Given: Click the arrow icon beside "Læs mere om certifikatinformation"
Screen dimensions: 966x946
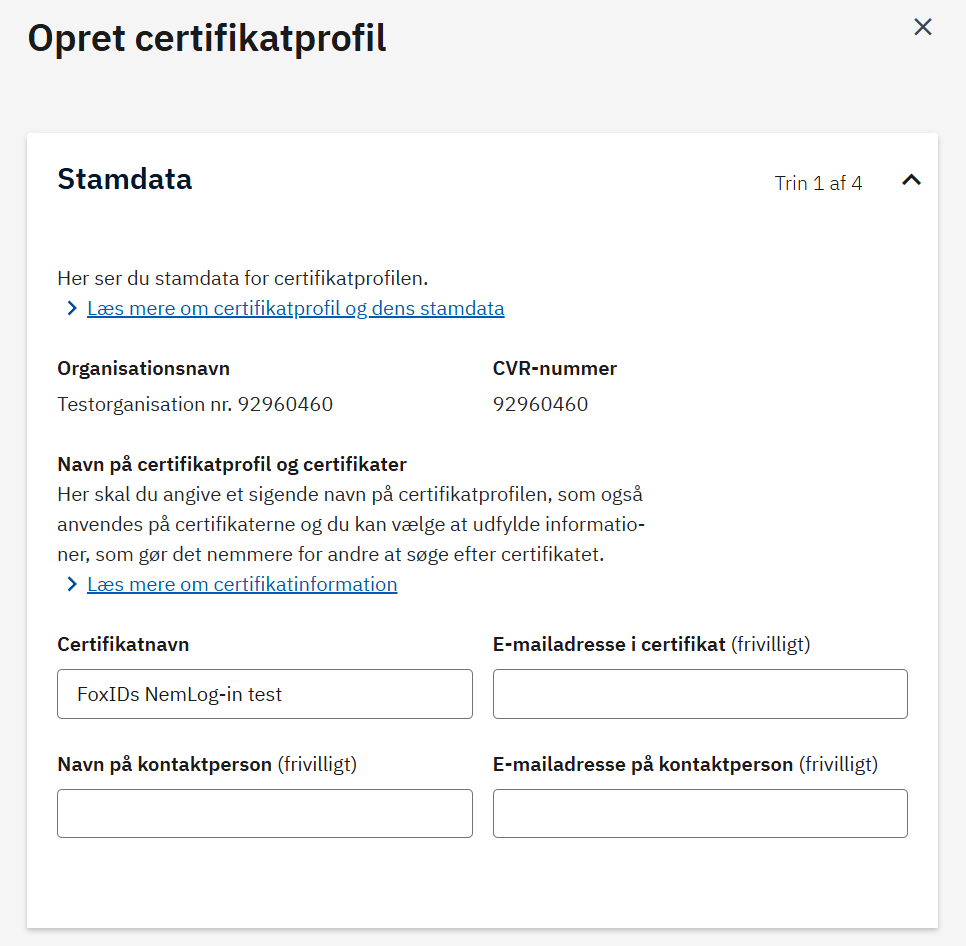Looking at the screenshot, I should 70,584.
